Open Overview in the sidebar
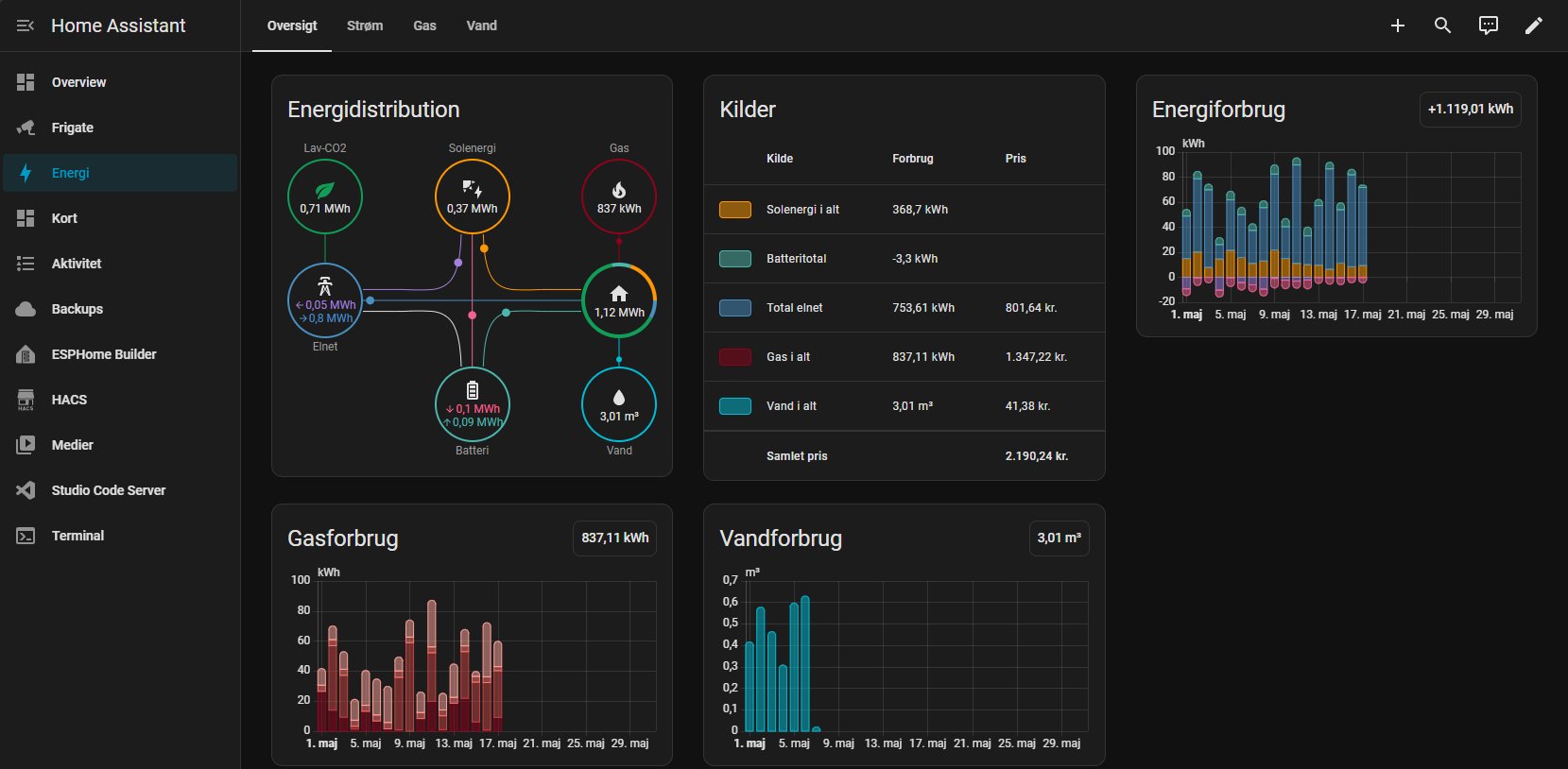 click(120, 82)
